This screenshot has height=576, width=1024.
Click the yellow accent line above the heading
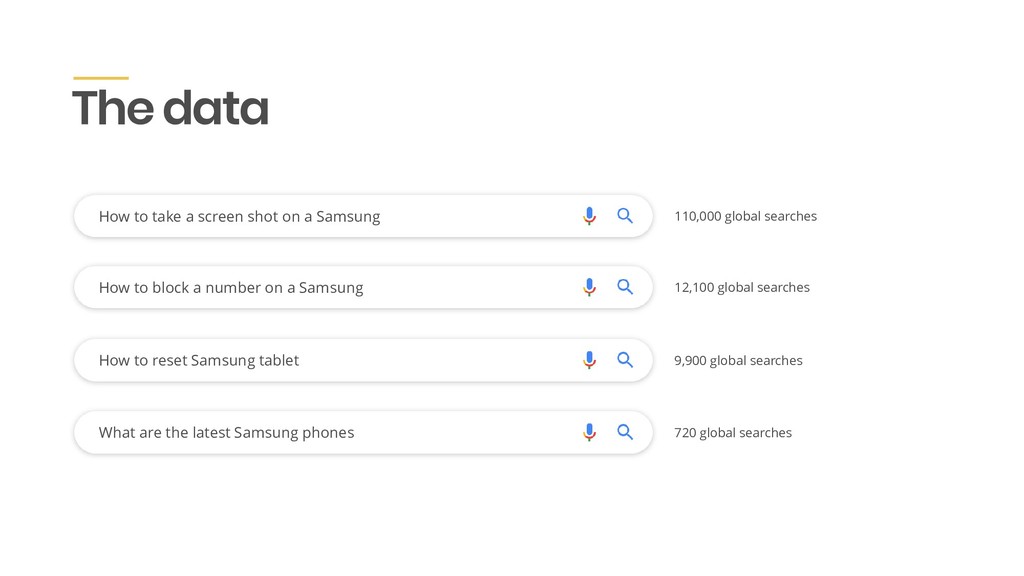point(101,78)
